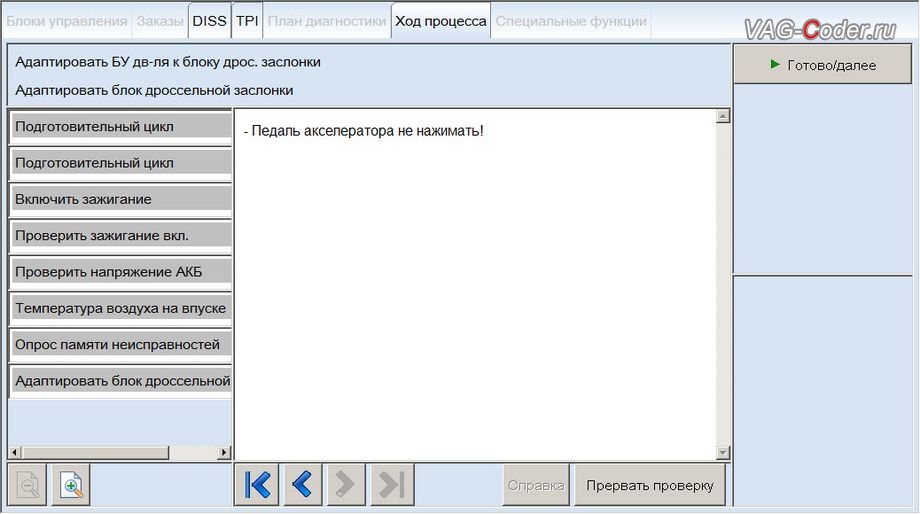Select the Включить зажигание step
This screenshot has height=514, width=920.
click(x=121, y=199)
